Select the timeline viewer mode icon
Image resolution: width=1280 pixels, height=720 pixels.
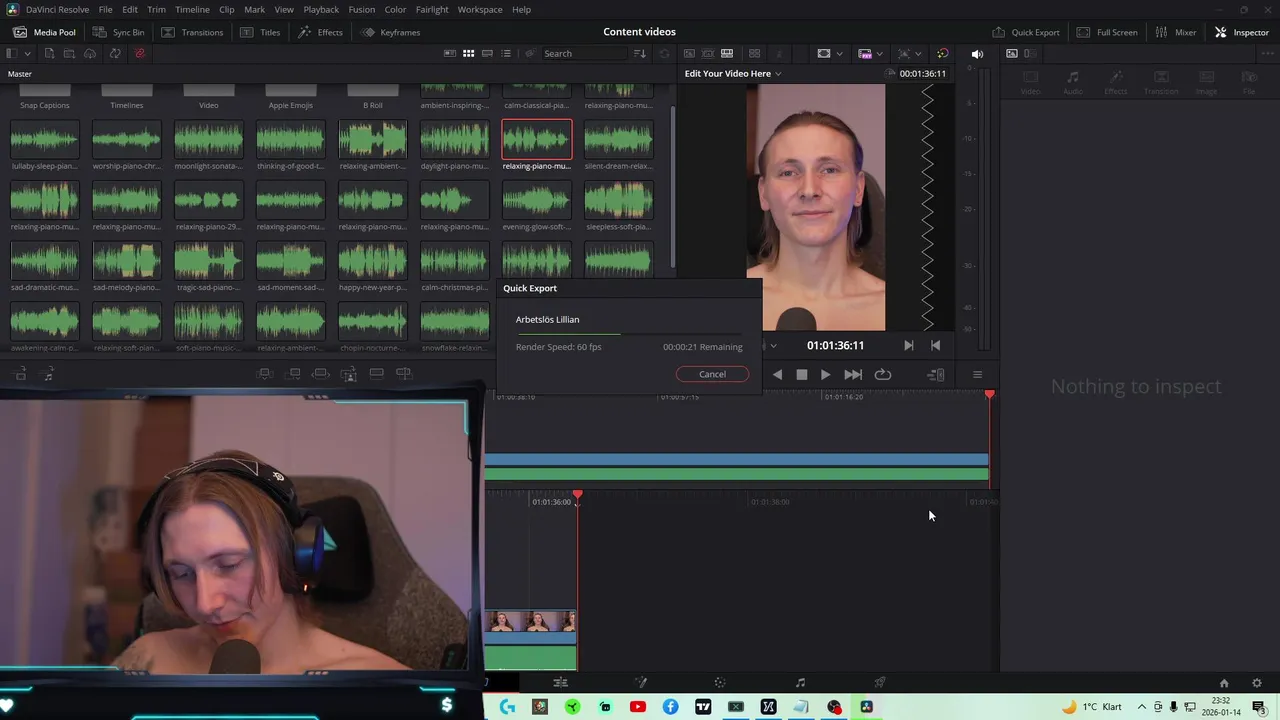coord(727,53)
